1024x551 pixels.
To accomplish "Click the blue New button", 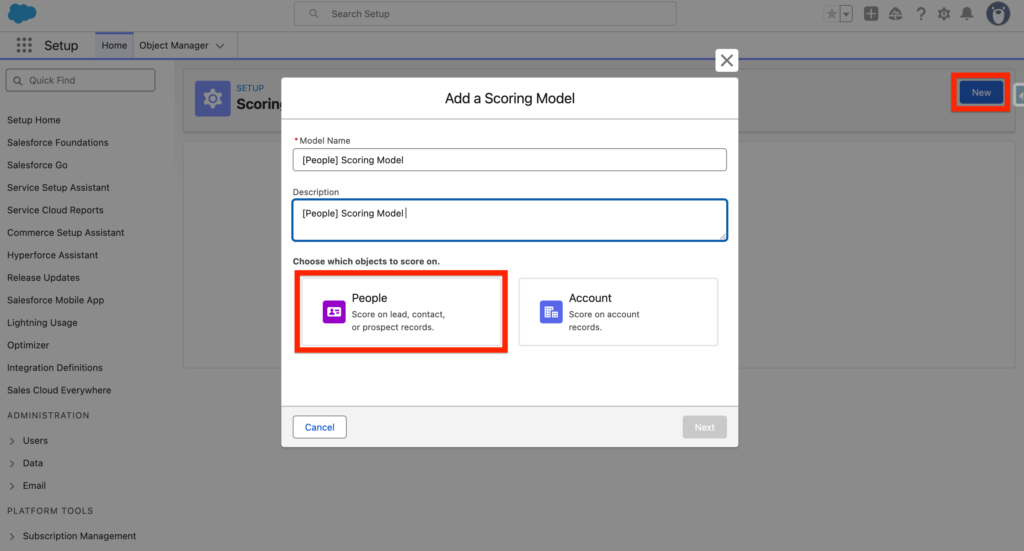I will coord(981,93).
